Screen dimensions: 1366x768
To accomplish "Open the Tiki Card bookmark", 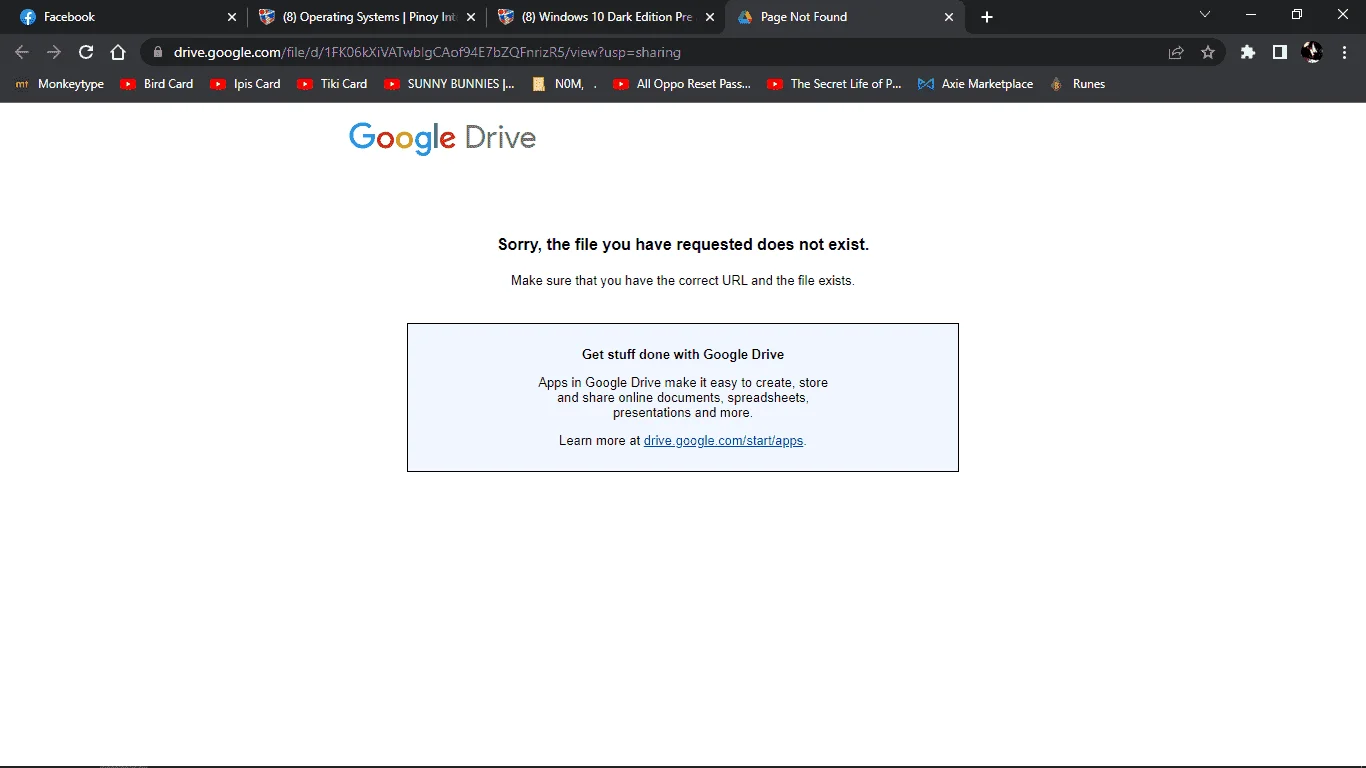I will pyautogui.click(x=333, y=84).
